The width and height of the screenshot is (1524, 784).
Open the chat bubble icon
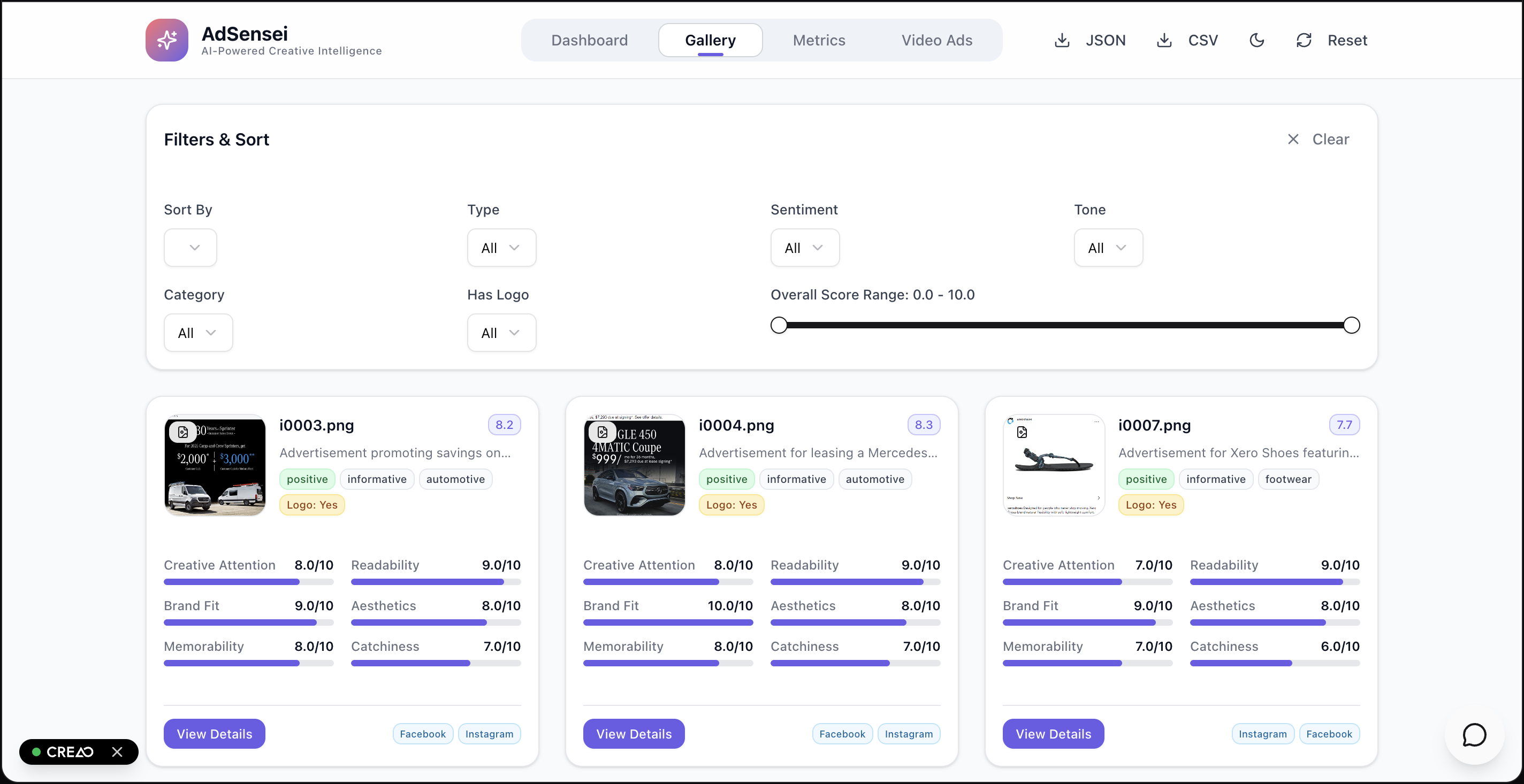coord(1474,735)
